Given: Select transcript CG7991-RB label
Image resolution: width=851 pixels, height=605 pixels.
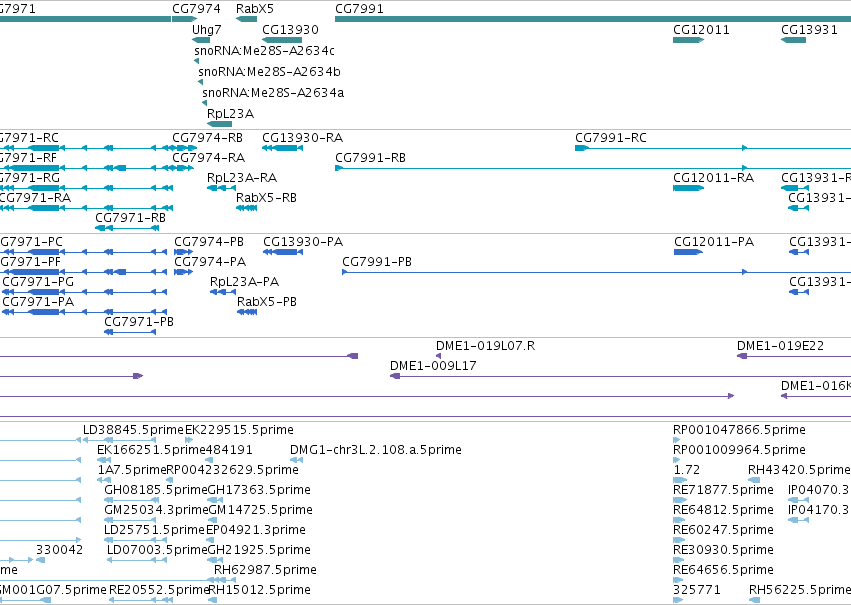Looking at the screenshot, I should pyautogui.click(x=371, y=158).
